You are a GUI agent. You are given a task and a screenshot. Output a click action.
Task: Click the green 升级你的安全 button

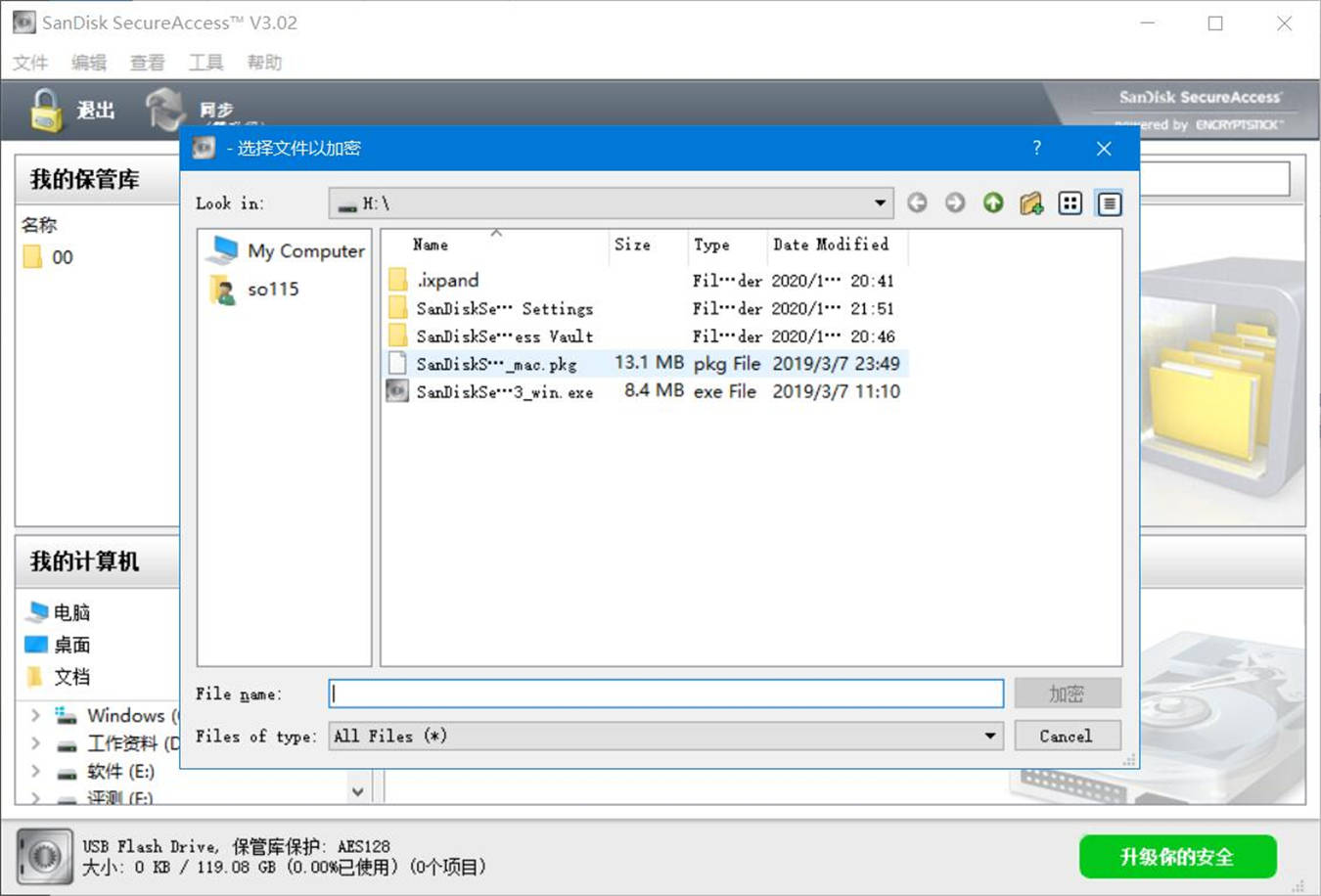[x=1178, y=857]
